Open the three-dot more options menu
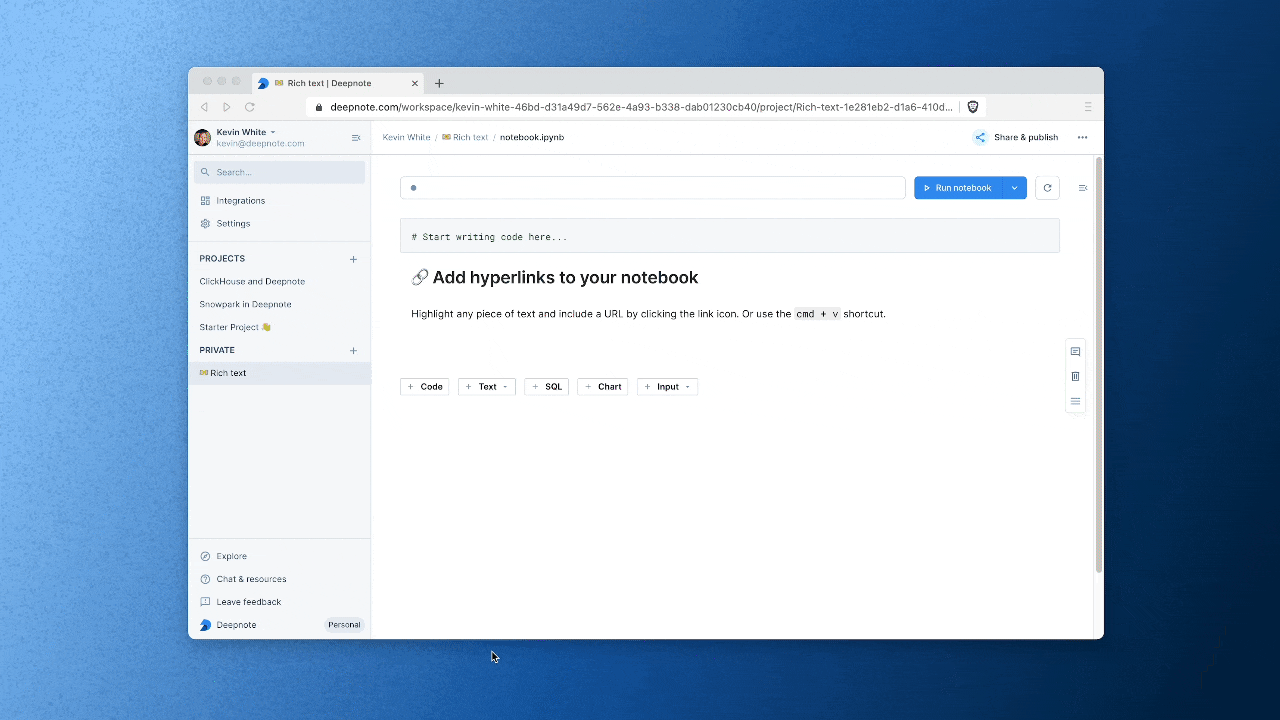The width and height of the screenshot is (1280, 720). point(1082,138)
